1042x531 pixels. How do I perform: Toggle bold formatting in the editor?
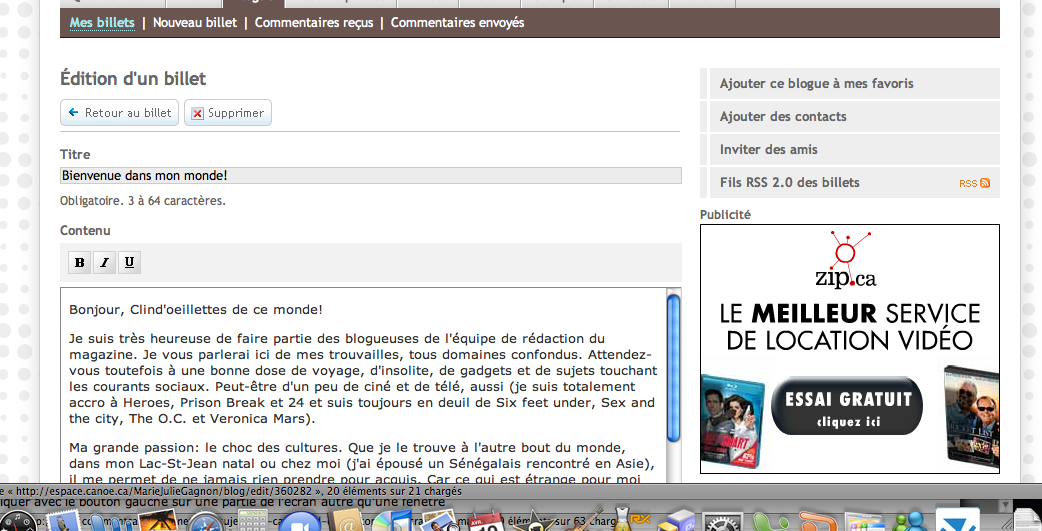79,263
